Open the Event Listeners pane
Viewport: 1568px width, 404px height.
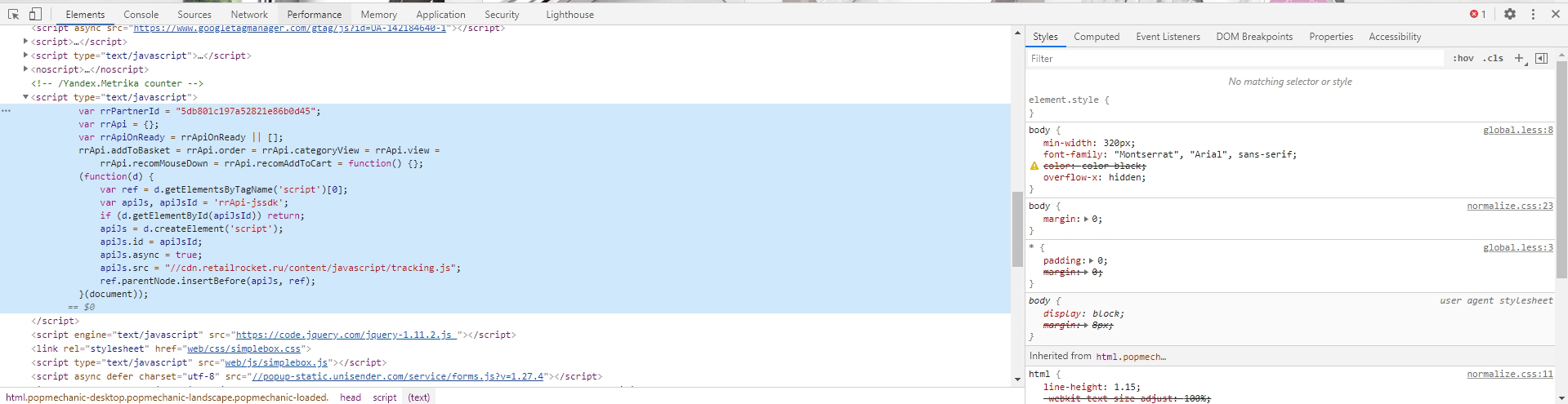point(1168,37)
